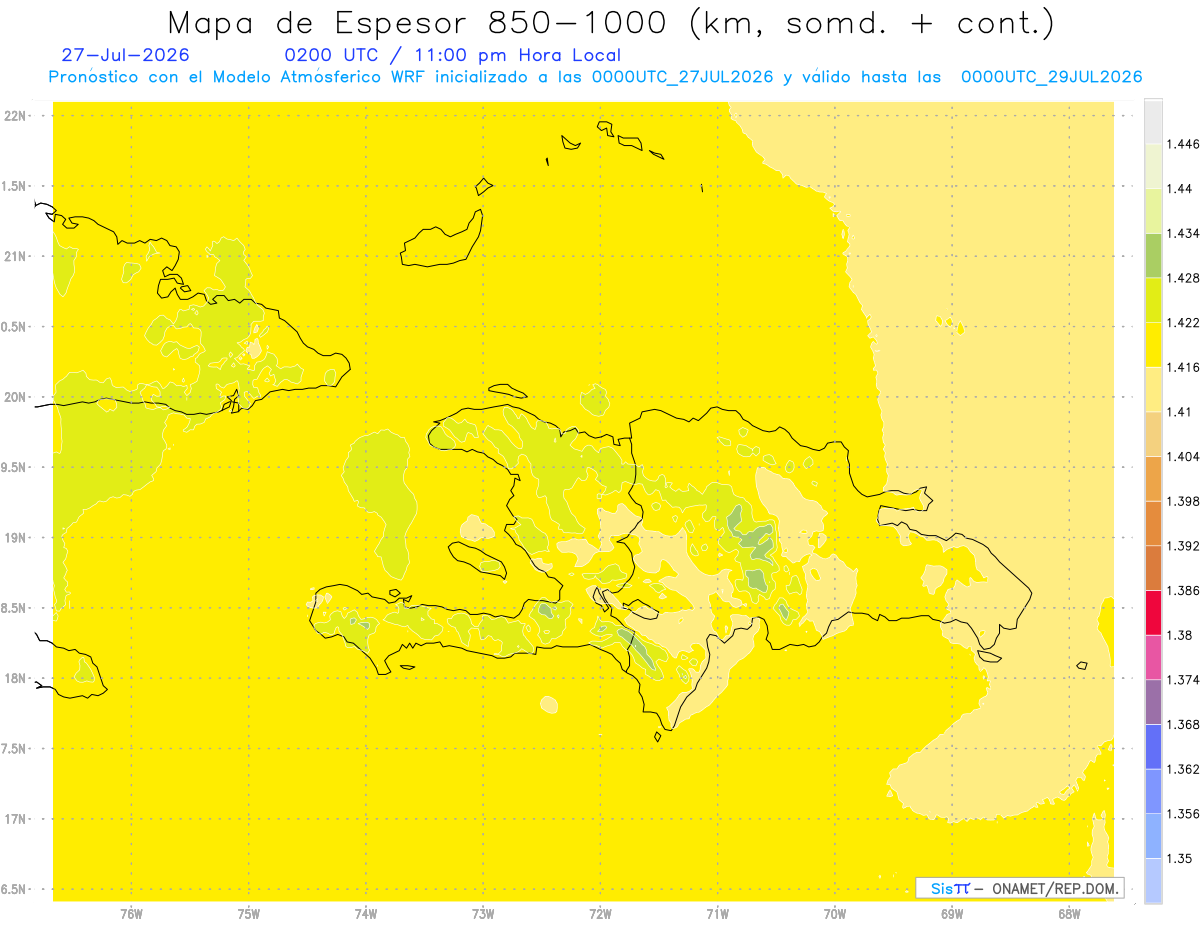Click the '8.5N' latitude label
1200x927 pixels.
click(x=16, y=608)
